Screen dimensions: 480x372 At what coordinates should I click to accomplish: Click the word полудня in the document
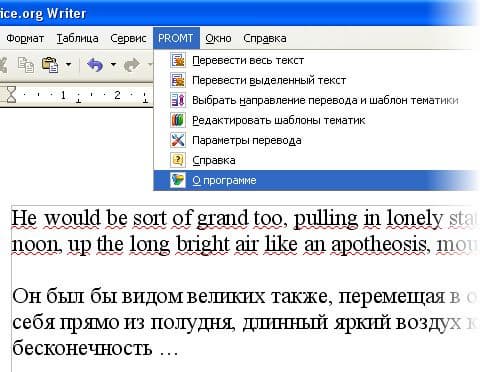click(193, 323)
